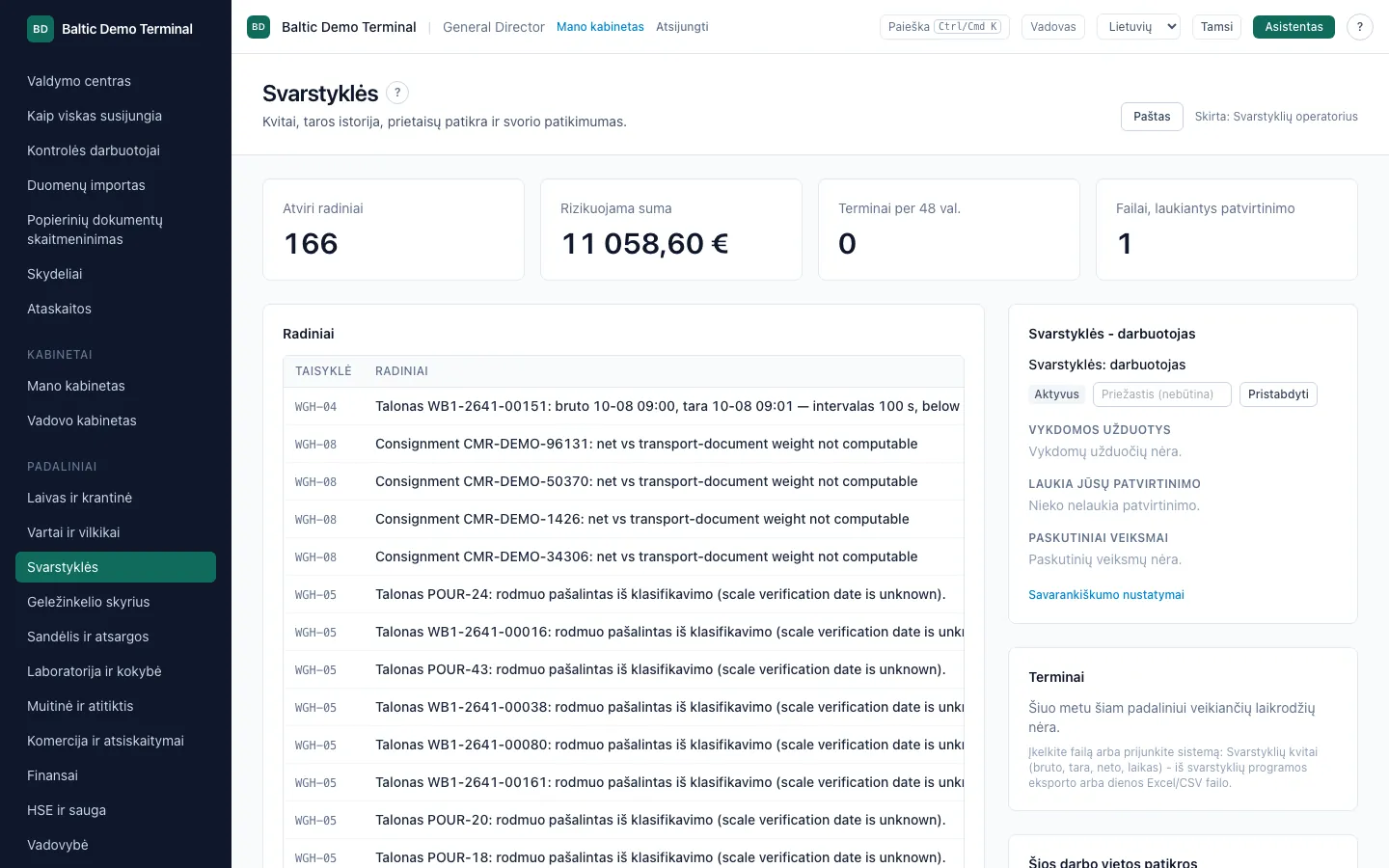Select the active Svarstyklės sidebar item
This screenshot has width=1389, height=868.
tap(116, 567)
